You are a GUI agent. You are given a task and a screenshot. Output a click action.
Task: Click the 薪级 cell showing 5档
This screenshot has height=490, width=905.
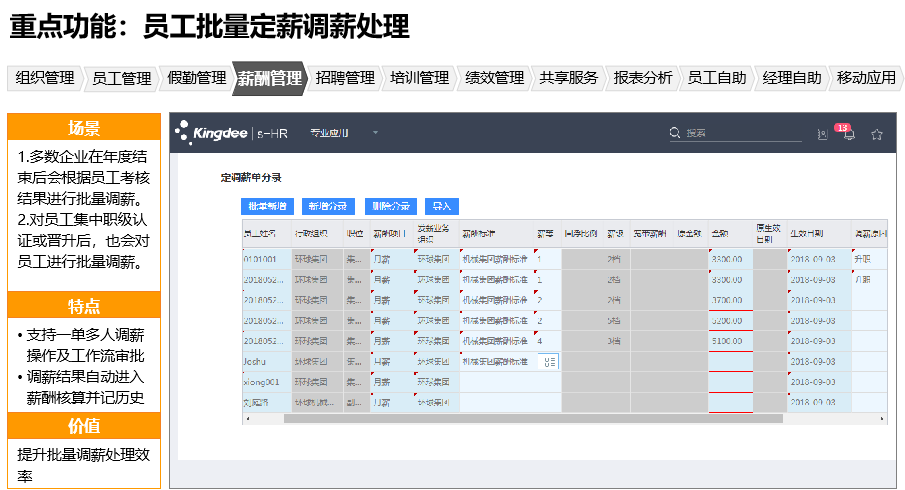614,320
